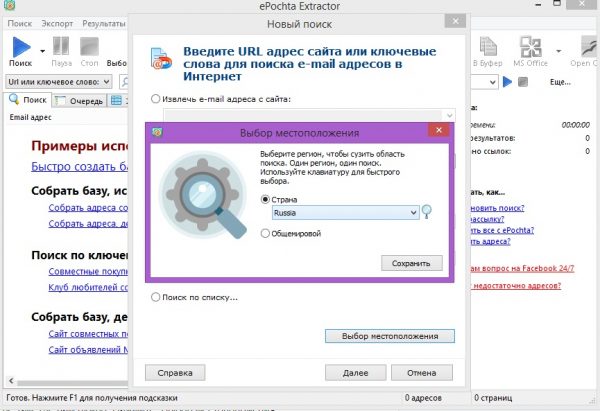Open the Сайт объявлений link
The width and height of the screenshot is (600, 411).
(88, 350)
